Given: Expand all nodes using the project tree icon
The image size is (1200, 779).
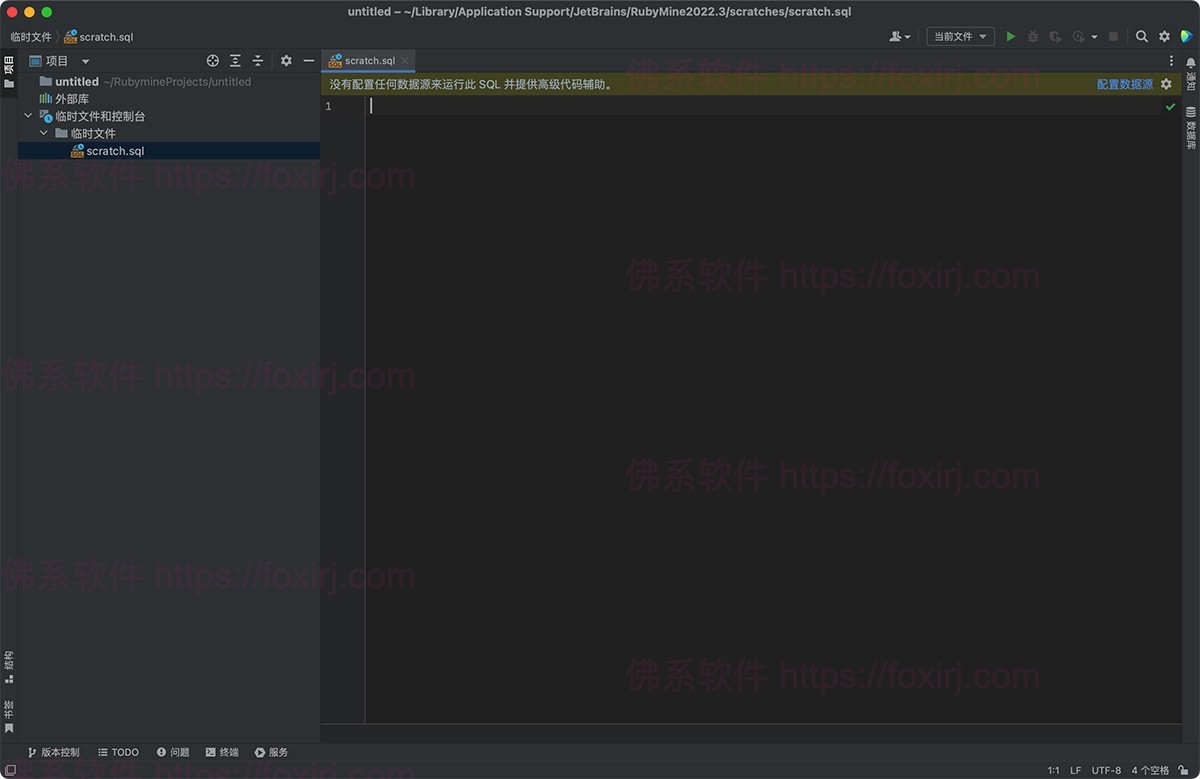Looking at the screenshot, I should [234, 60].
